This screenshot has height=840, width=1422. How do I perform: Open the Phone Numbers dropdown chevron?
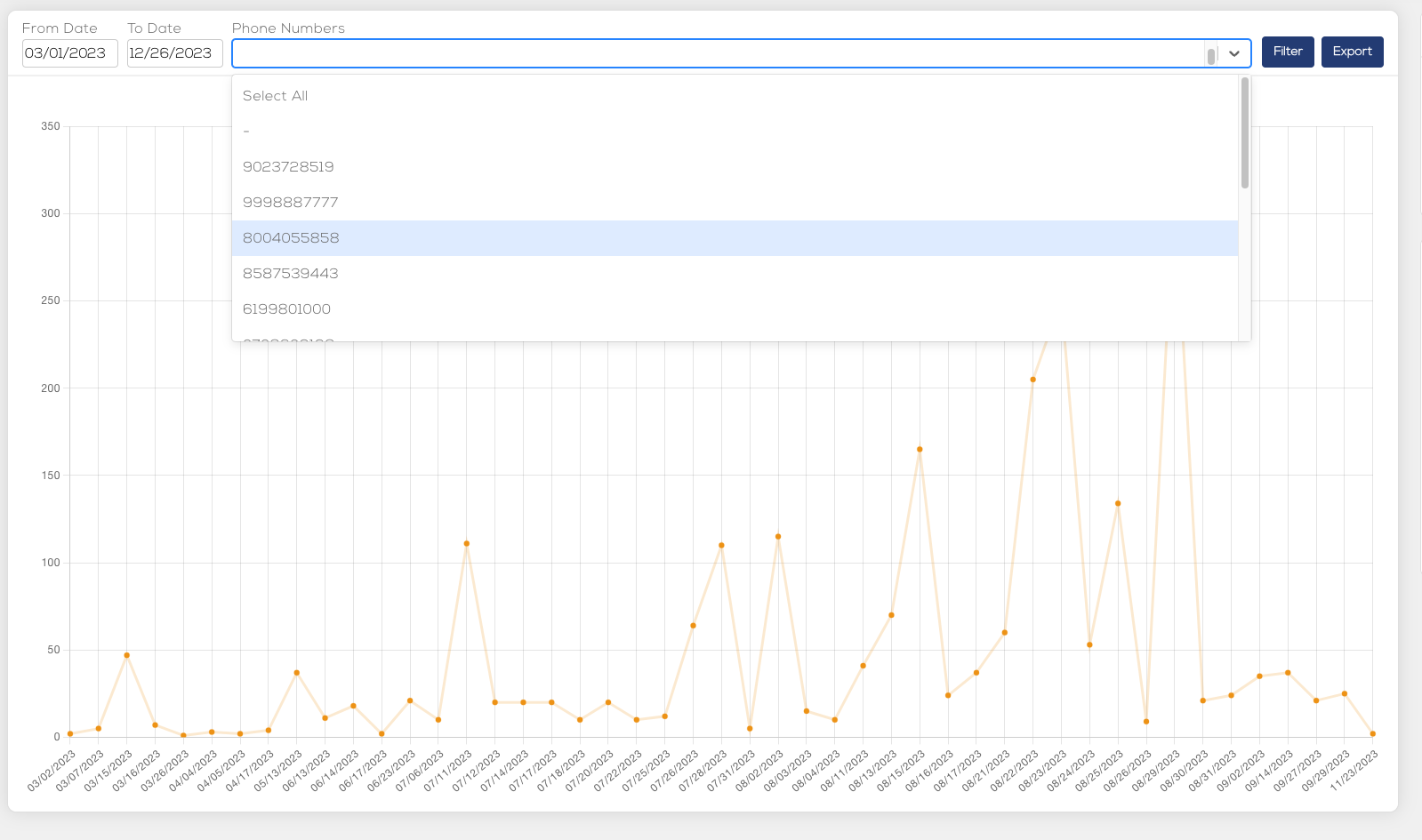(1233, 53)
